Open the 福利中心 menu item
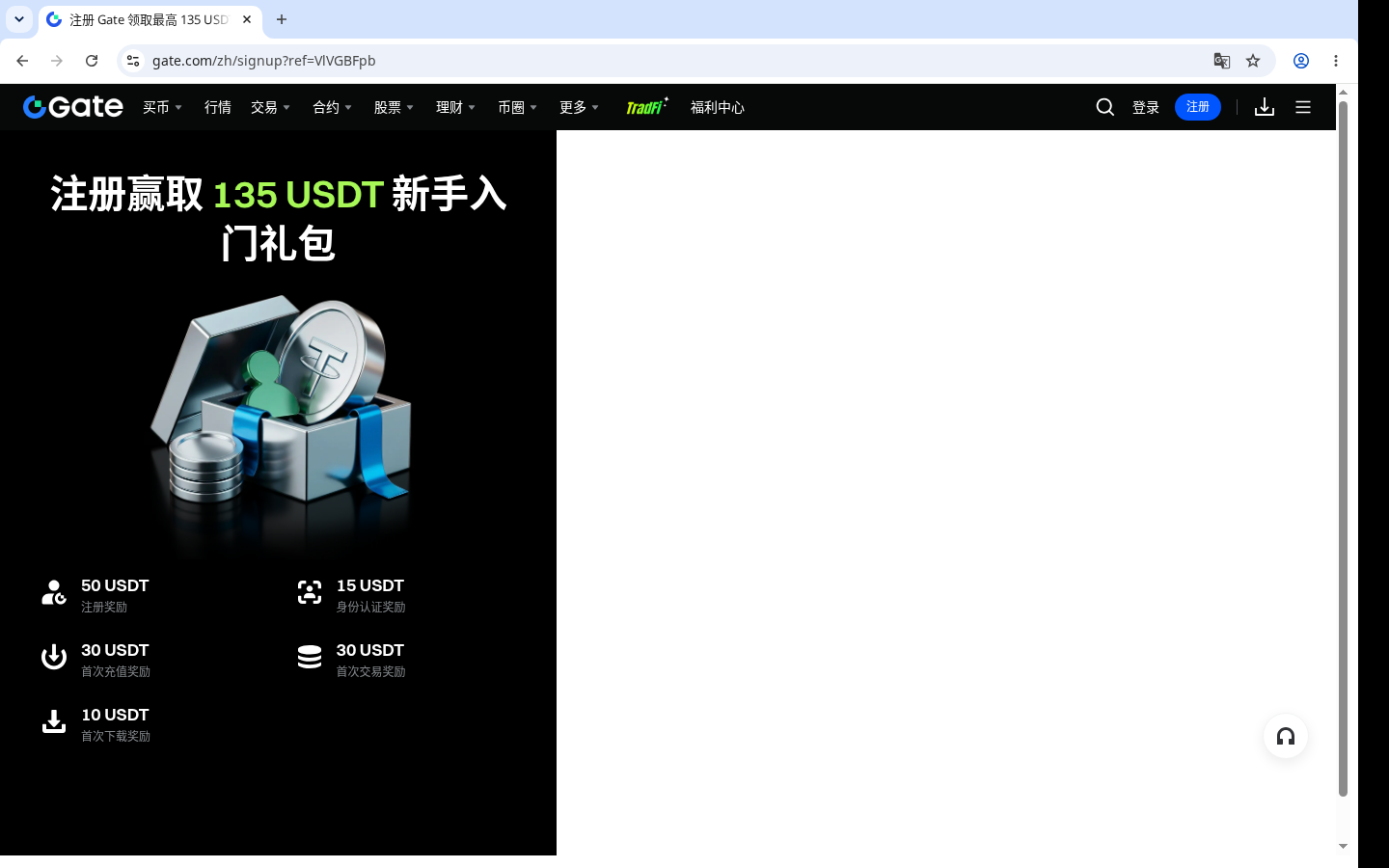The image size is (1389, 868). point(718,107)
